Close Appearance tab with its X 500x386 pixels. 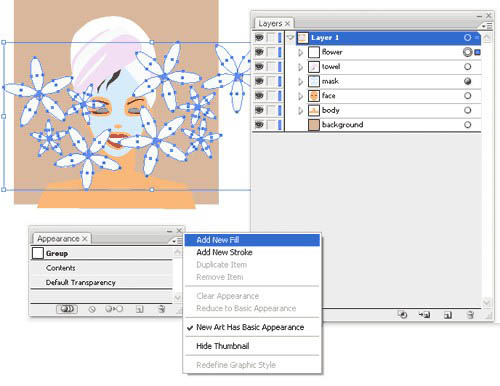[x=85, y=239]
